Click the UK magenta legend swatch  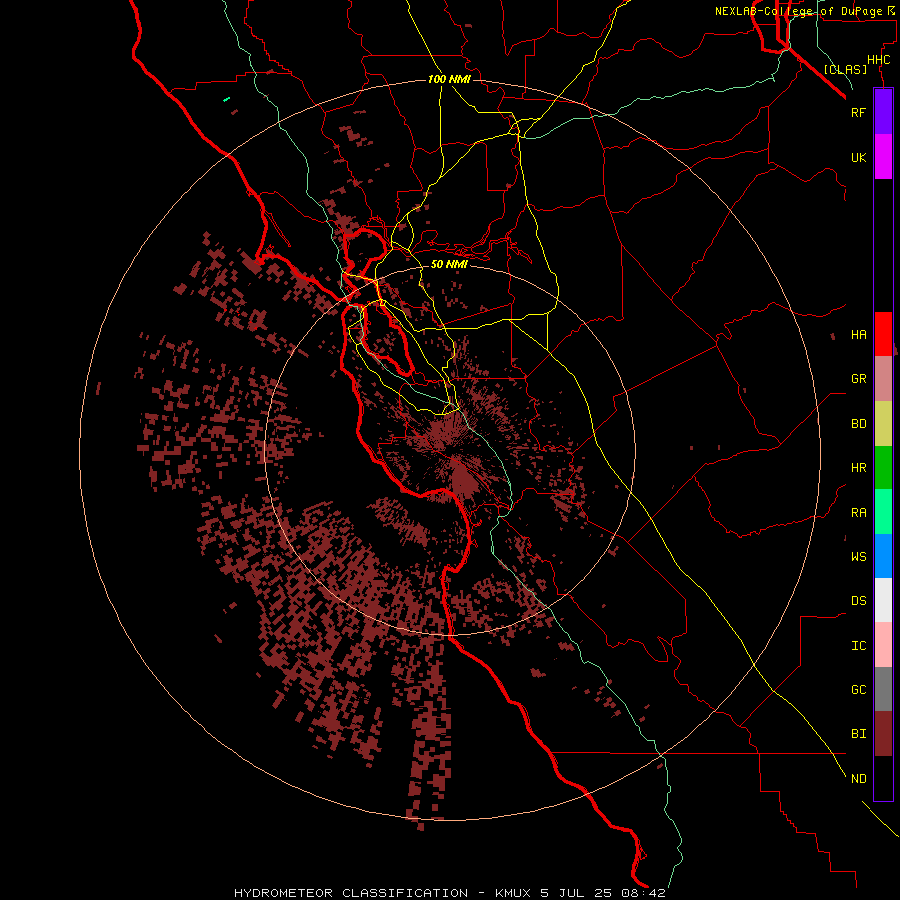click(883, 157)
